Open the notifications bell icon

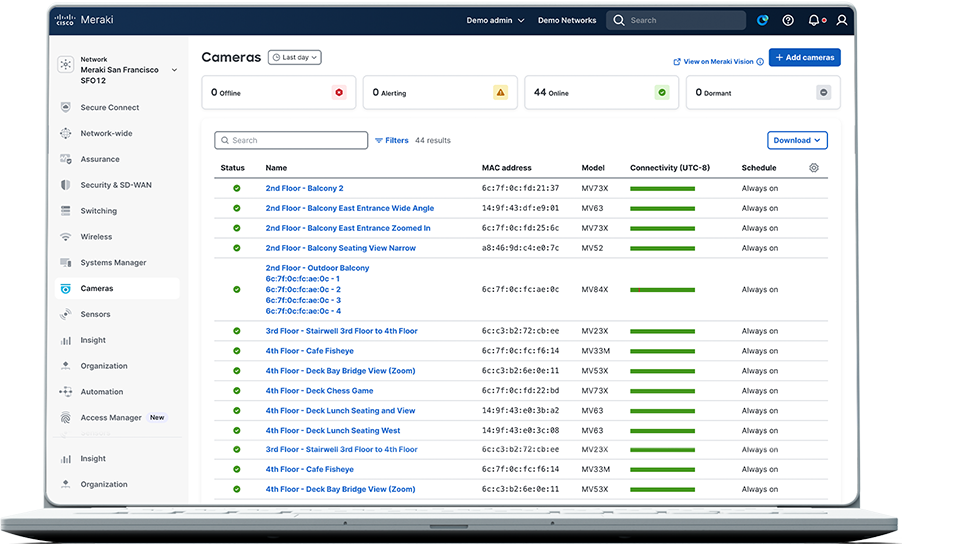814,20
